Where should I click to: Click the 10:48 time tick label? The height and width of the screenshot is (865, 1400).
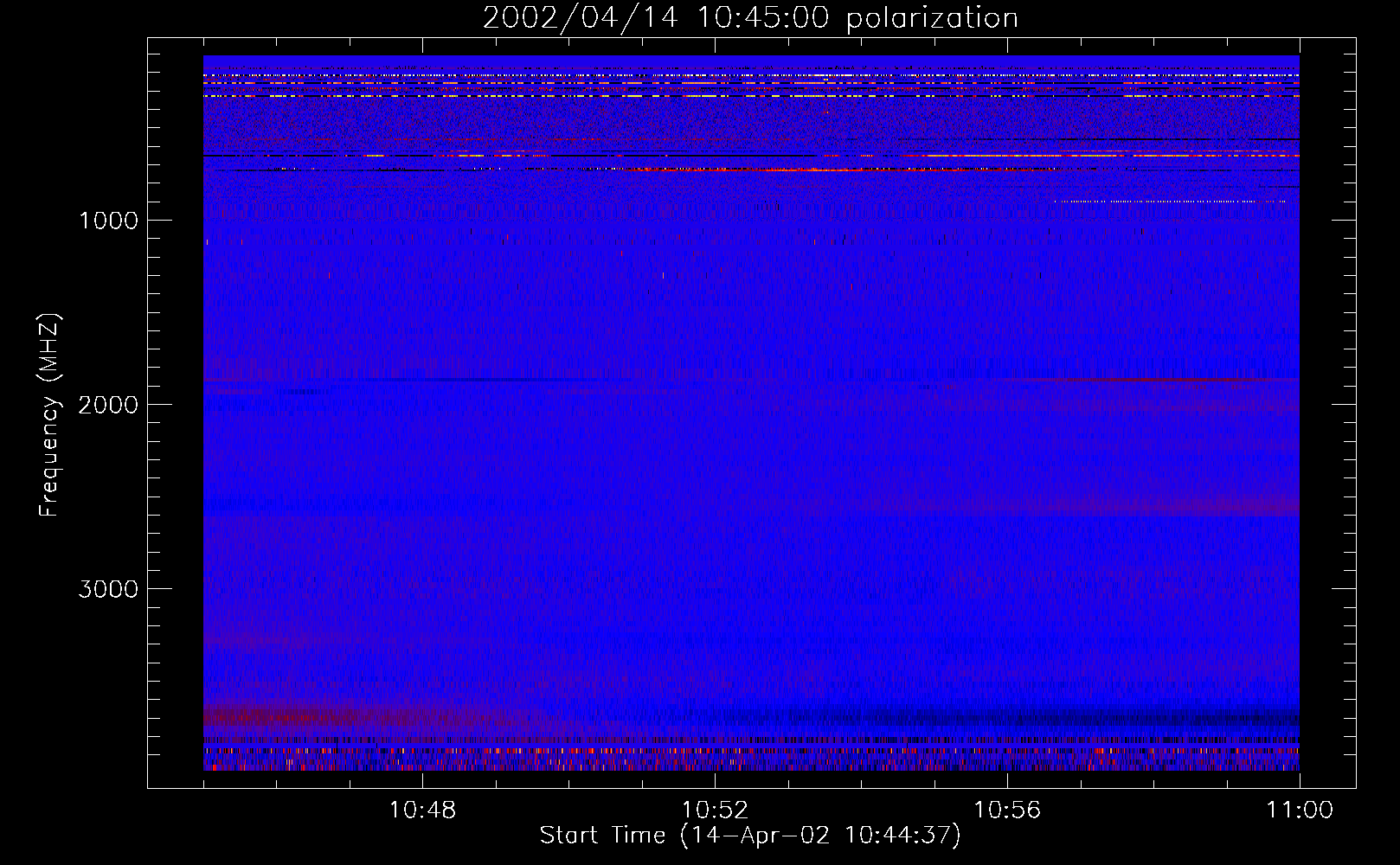tap(422, 811)
